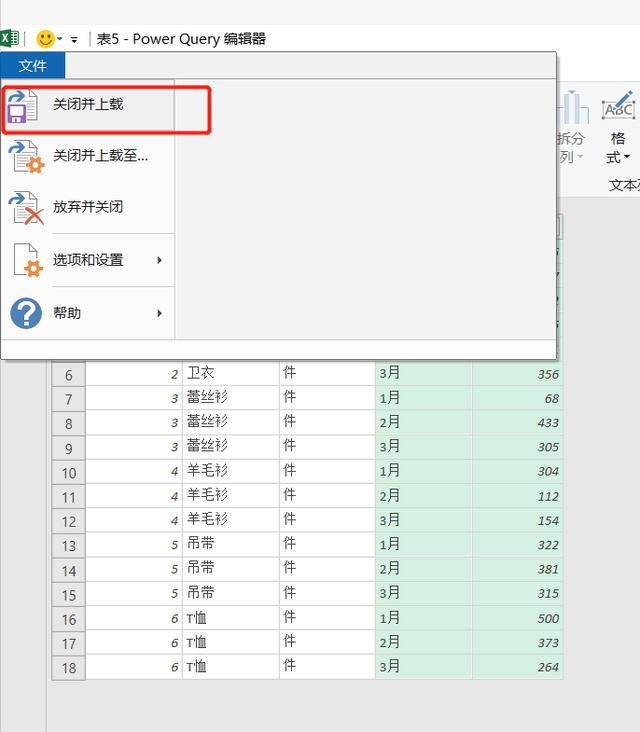Open the quick access toolbar customize dropdown
The width and height of the screenshot is (640, 732).
74,40
